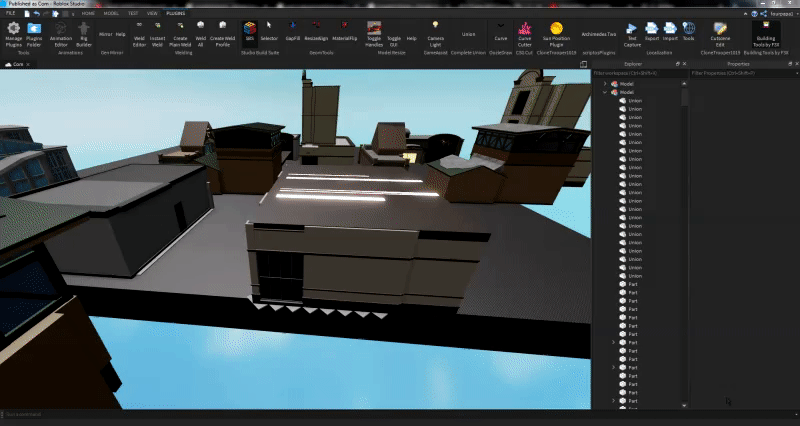Collapse the expanded Model in Explorer
Viewport: 800px width, 426px height.
click(x=605, y=92)
